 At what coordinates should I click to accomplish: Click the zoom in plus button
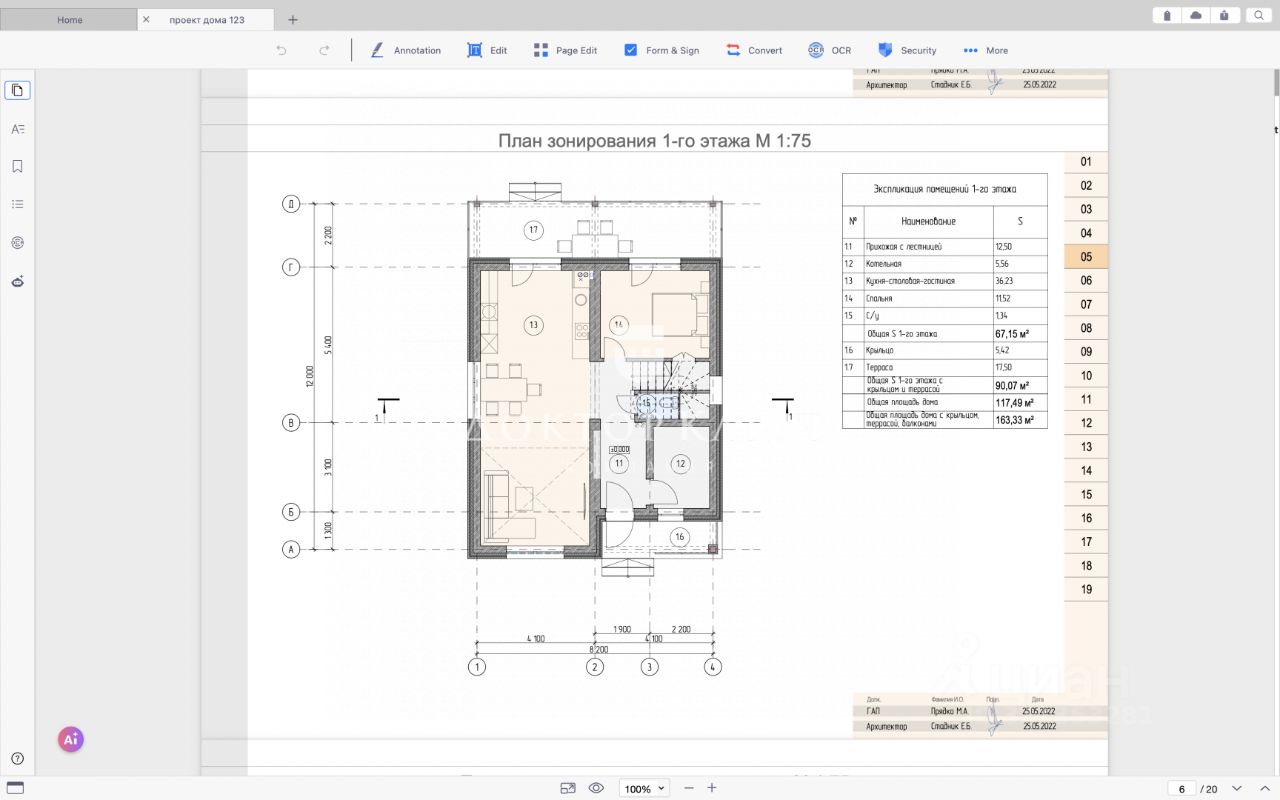[x=712, y=788]
